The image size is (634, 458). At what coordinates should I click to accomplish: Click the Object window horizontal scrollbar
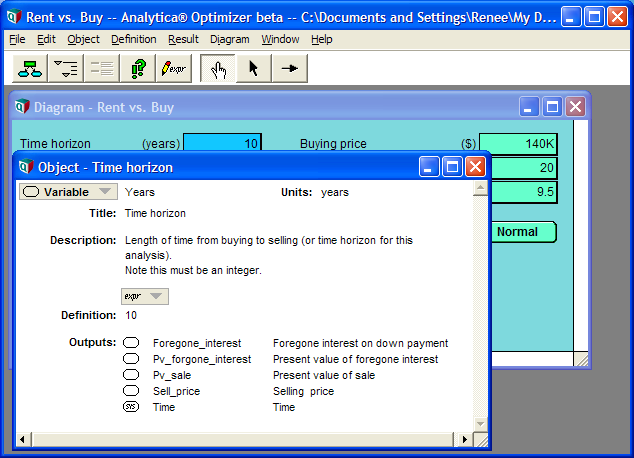point(244,439)
